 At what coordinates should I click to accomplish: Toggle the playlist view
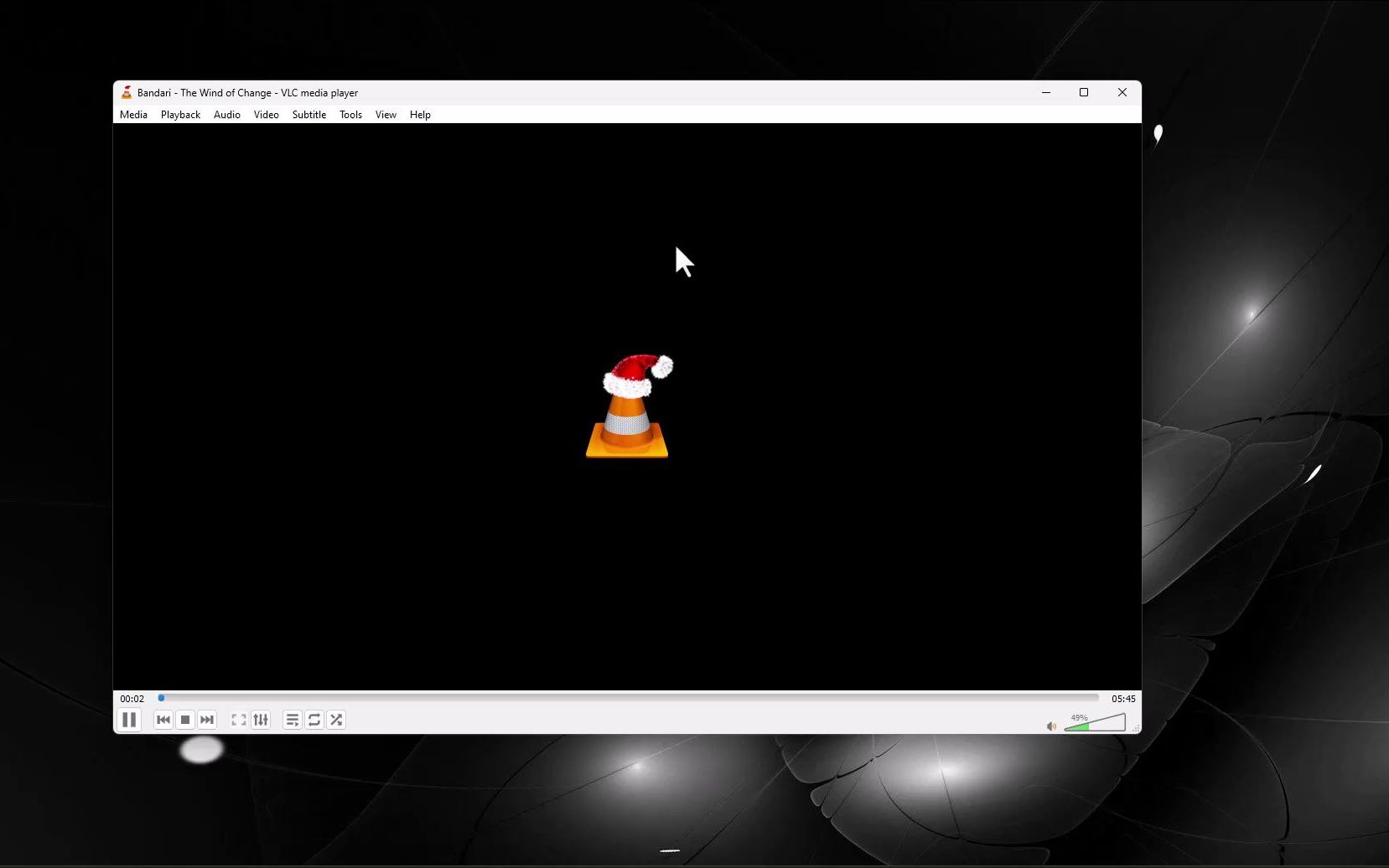(293, 720)
